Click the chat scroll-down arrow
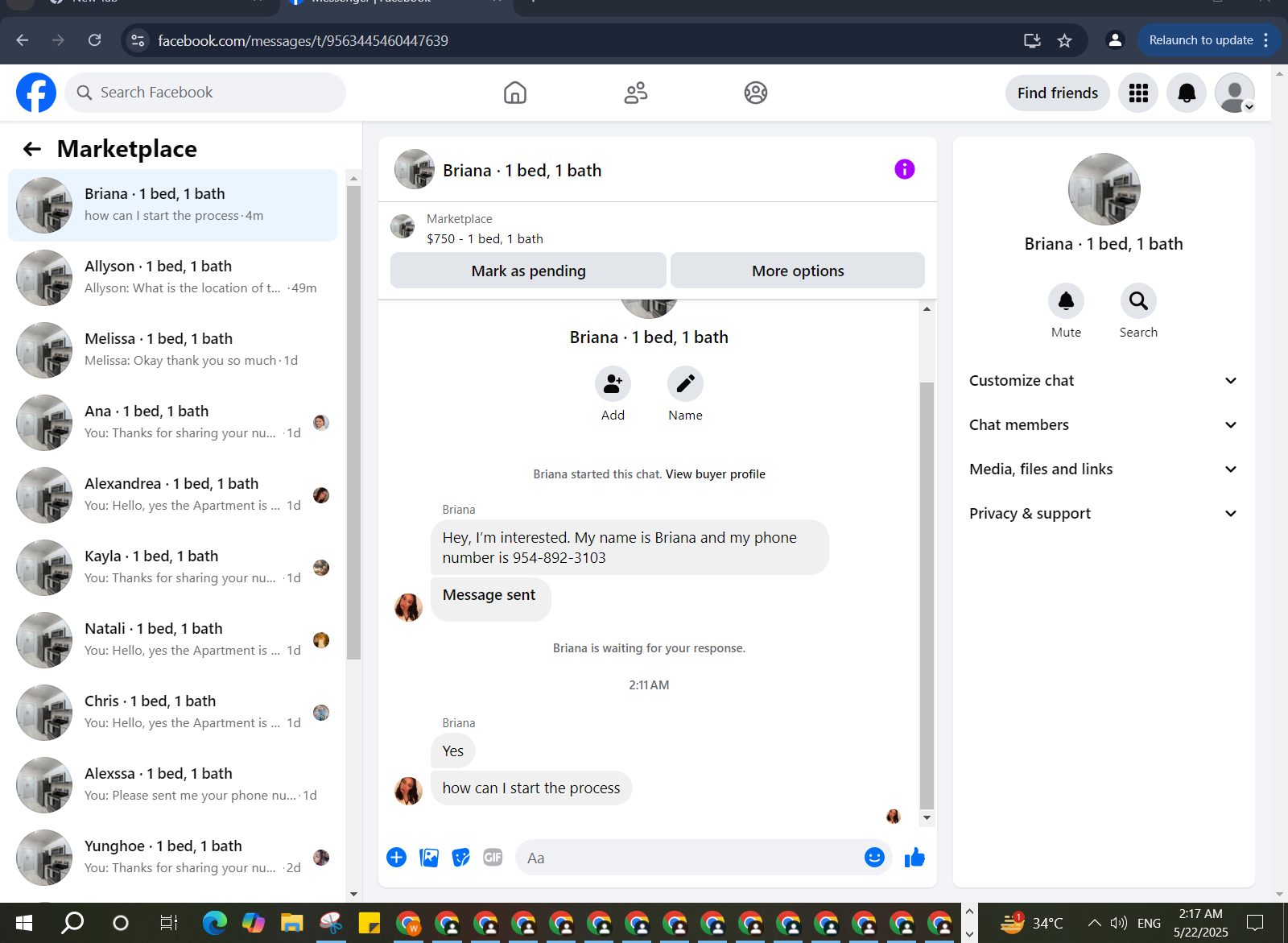Viewport: 1288px width, 943px height. (x=927, y=817)
